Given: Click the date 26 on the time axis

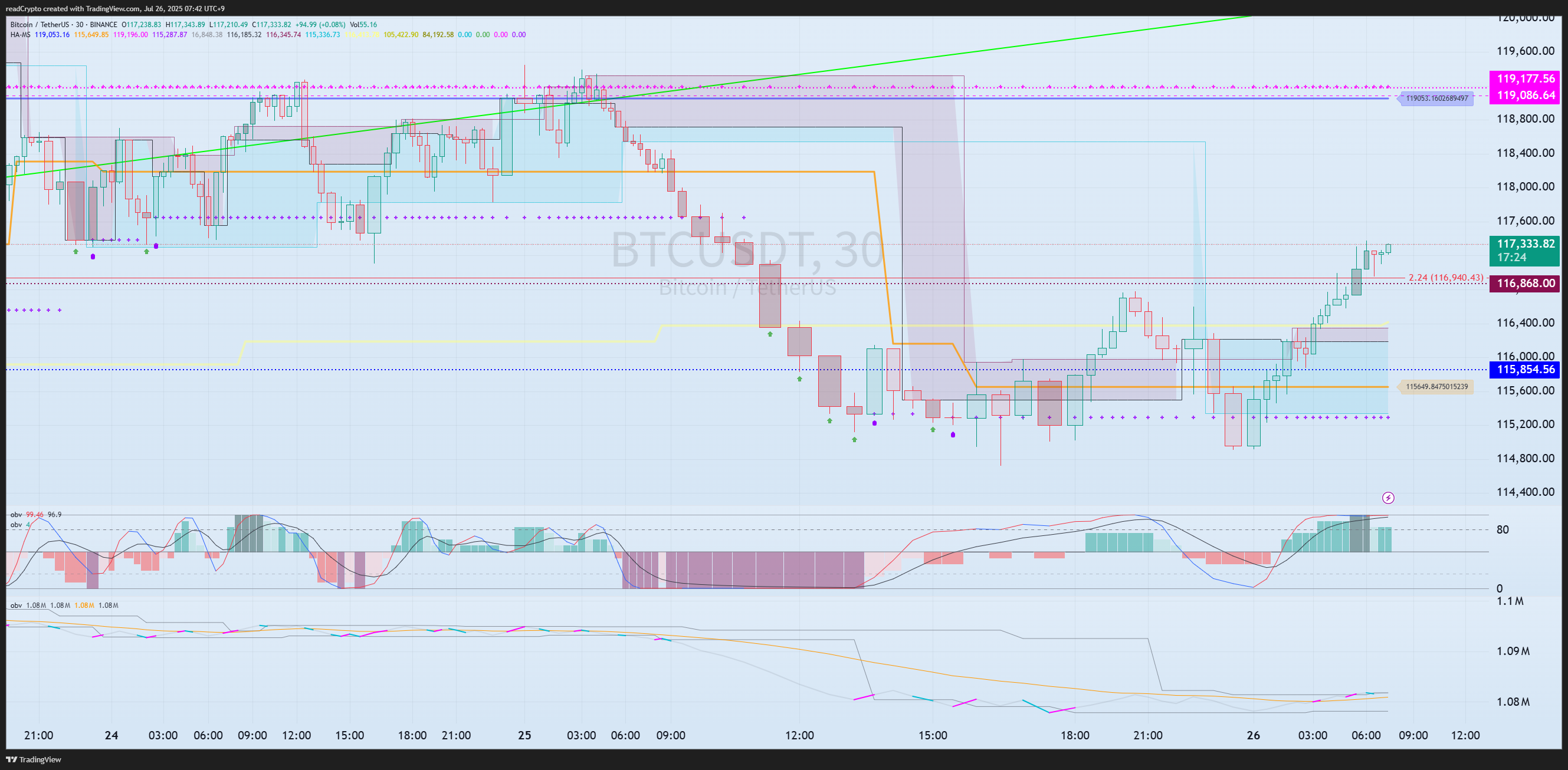Looking at the screenshot, I should click(1254, 735).
